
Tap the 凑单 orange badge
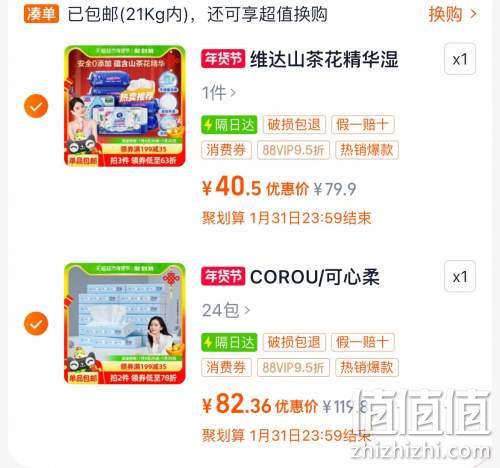[41, 14]
